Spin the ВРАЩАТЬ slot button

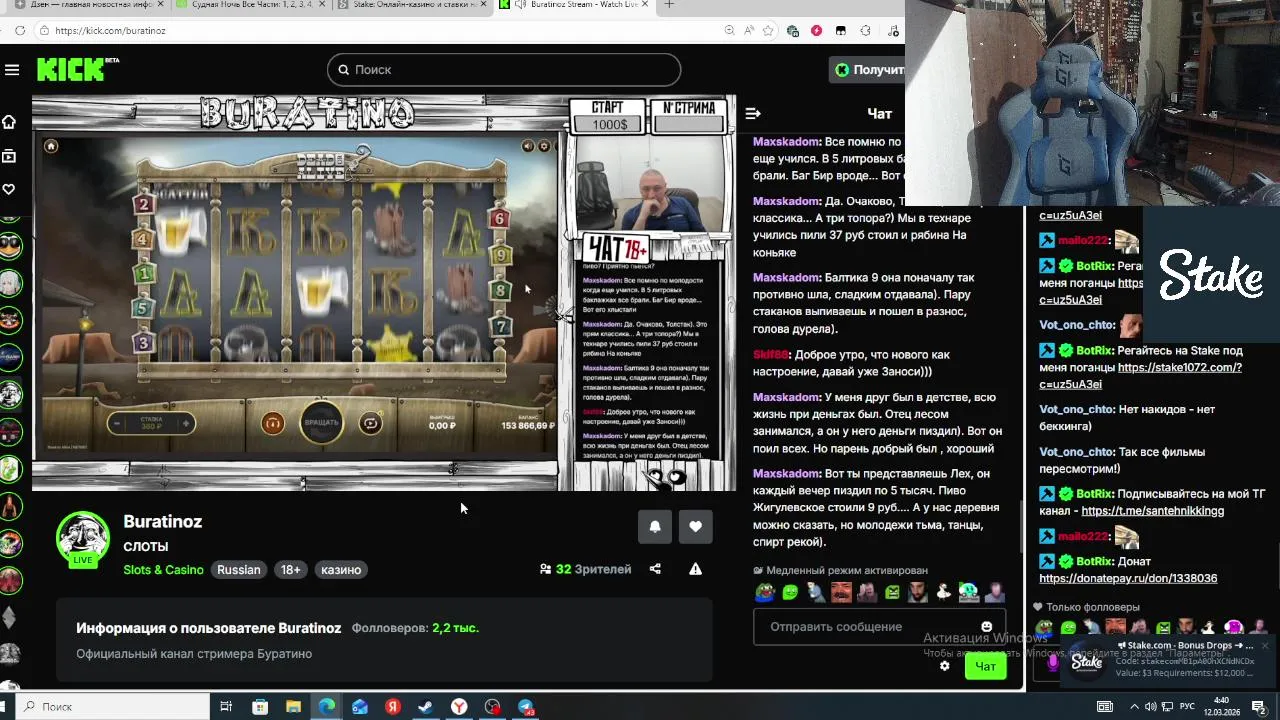coord(322,423)
